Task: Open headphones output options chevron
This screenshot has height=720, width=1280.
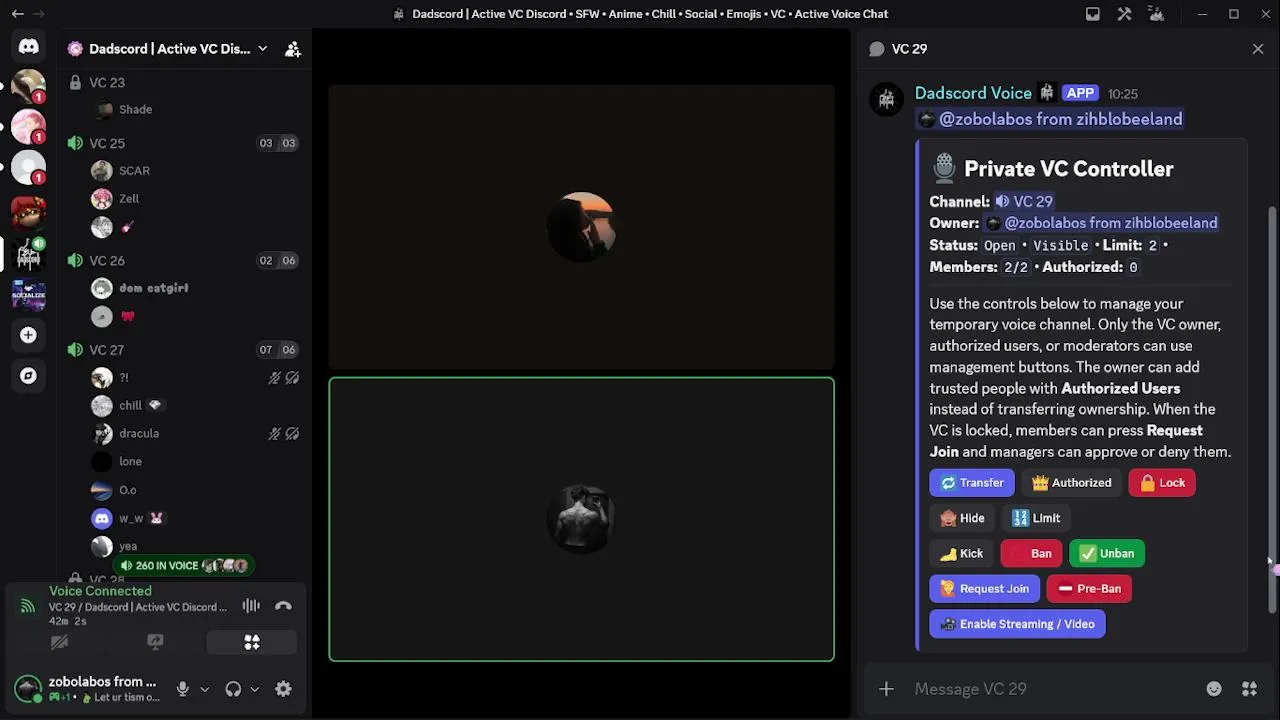Action: pyautogui.click(x=254, y=689)
